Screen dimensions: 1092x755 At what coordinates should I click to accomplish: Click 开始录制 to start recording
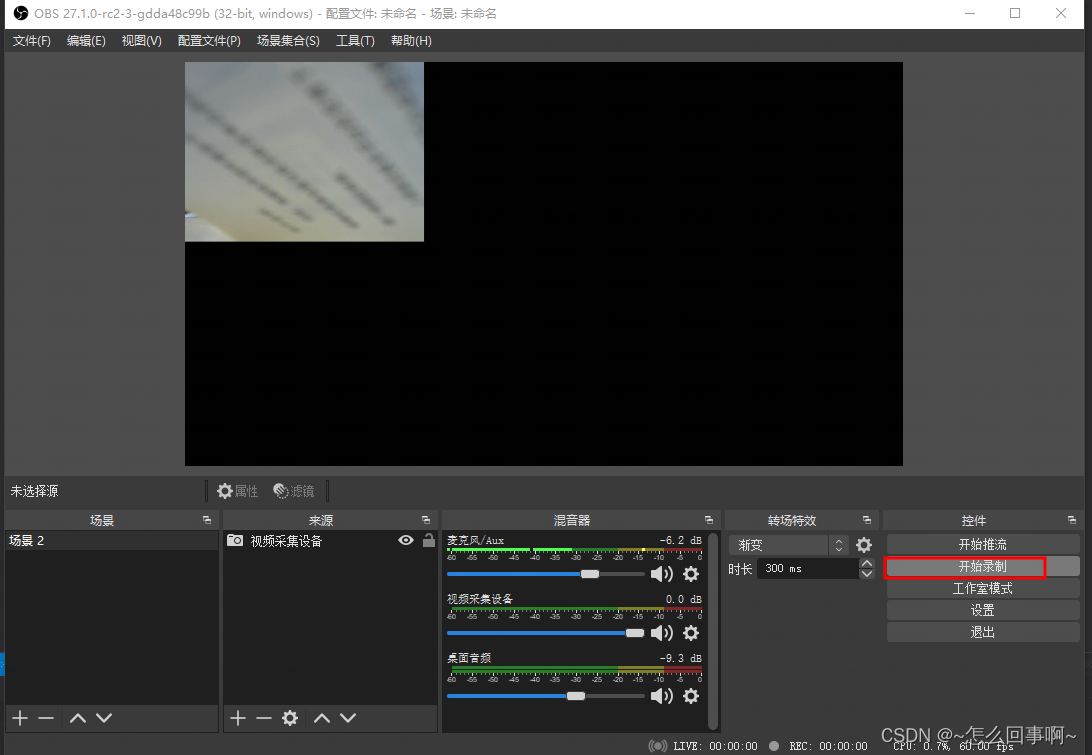[x=983, y=567]
